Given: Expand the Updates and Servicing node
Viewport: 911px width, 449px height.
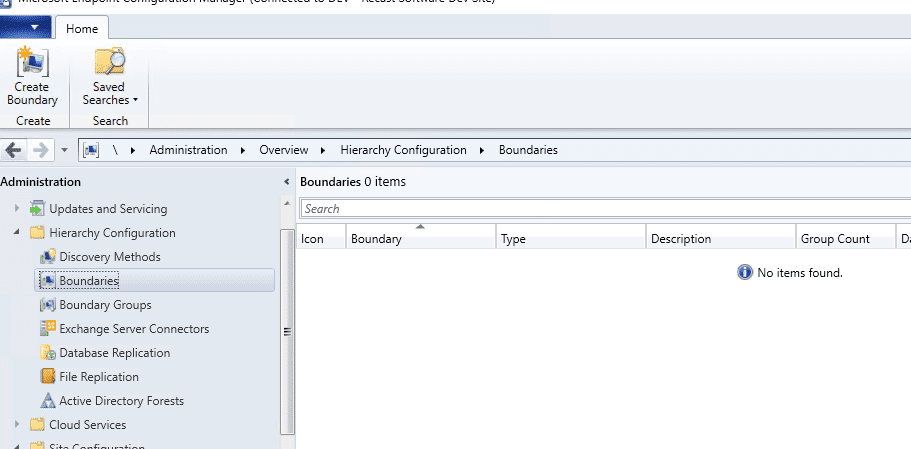Looking at the screenshot, I should (x=17, y=209).
